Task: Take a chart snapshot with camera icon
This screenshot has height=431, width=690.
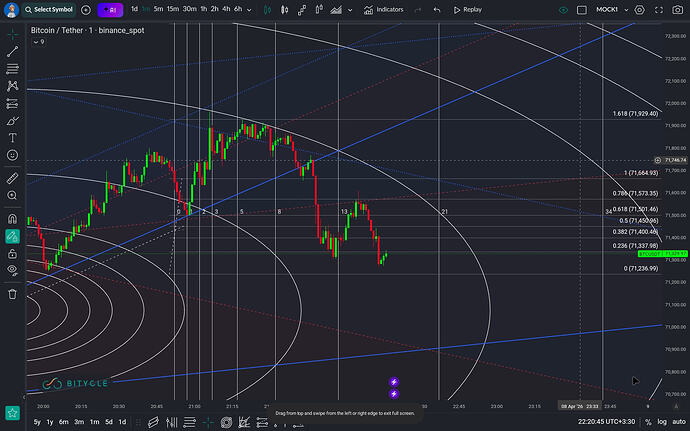Action: tap(678, 10)
